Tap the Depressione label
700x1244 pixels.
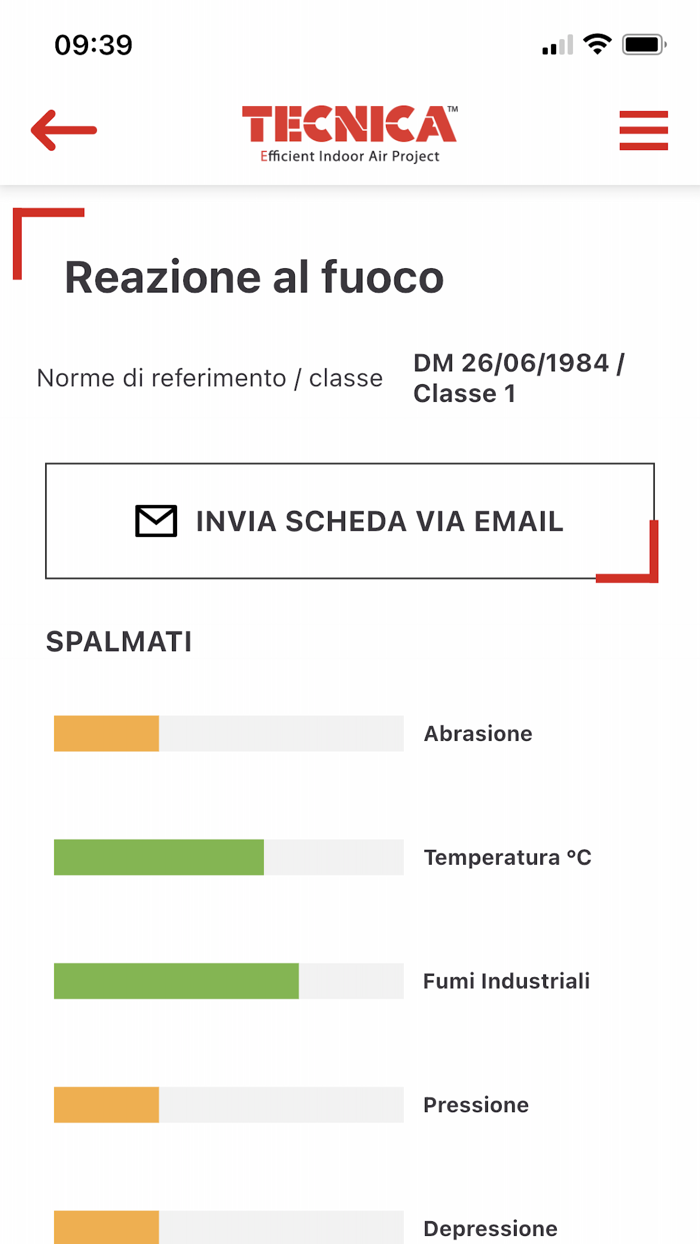pyautogui.click(x=489, y=1228)
